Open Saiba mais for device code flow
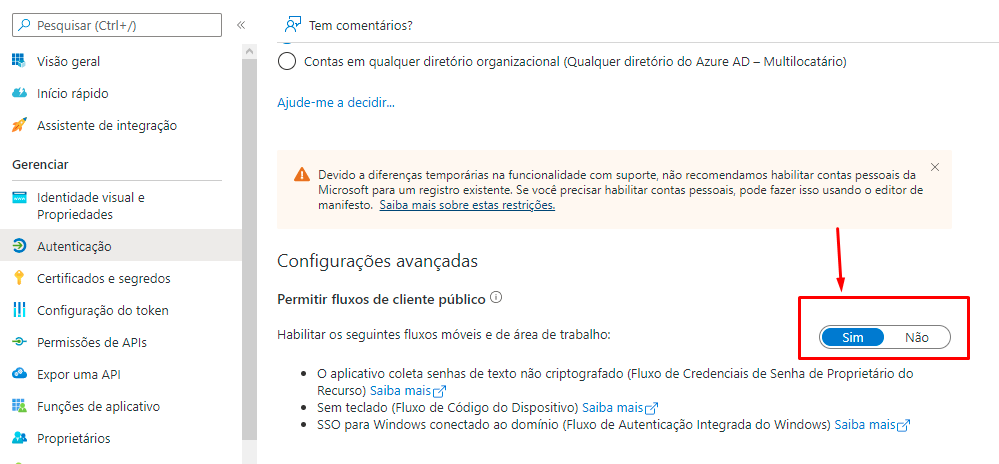 [x=613, y=407]
